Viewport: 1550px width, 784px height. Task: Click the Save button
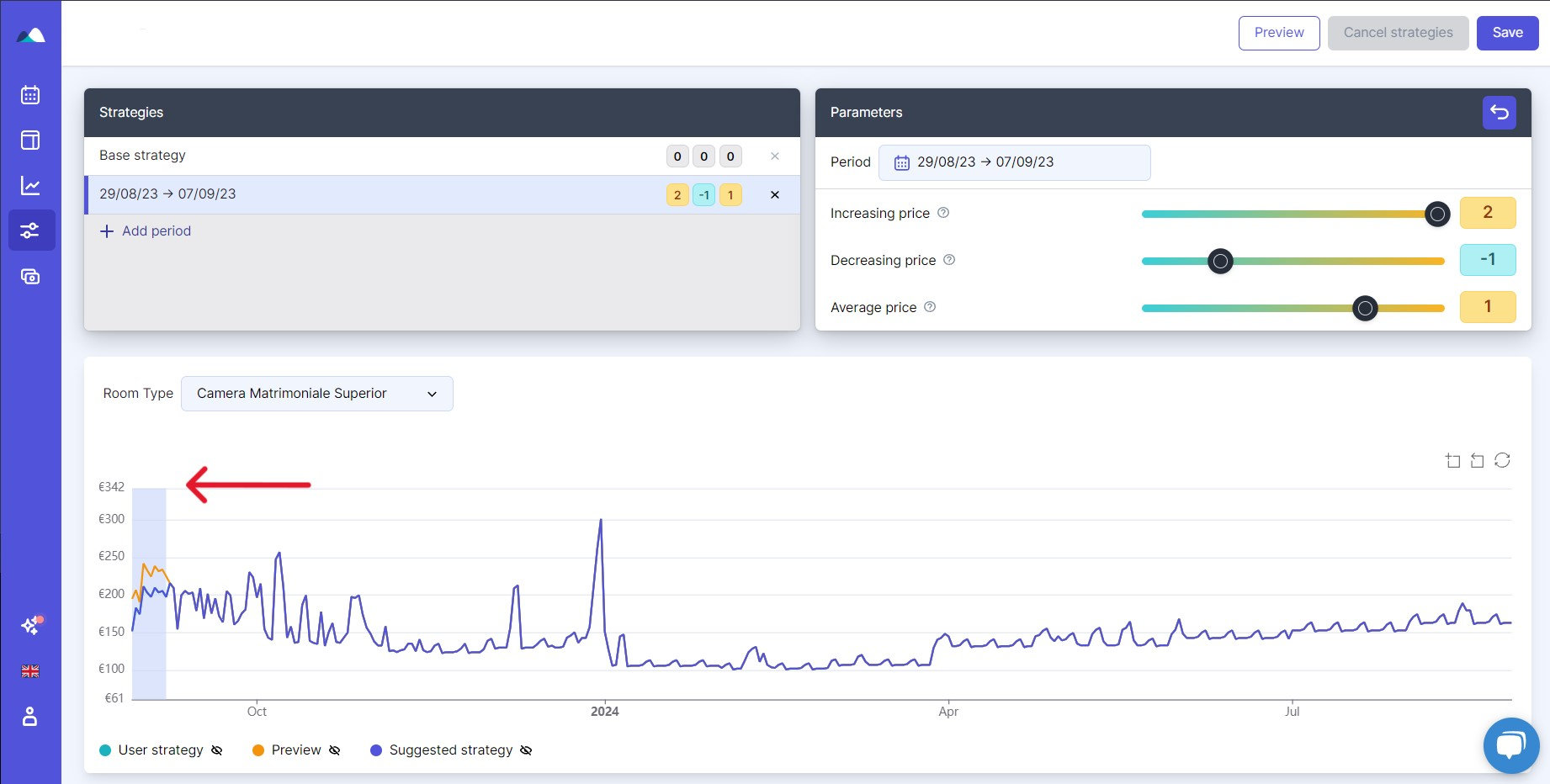[1507, 33]
